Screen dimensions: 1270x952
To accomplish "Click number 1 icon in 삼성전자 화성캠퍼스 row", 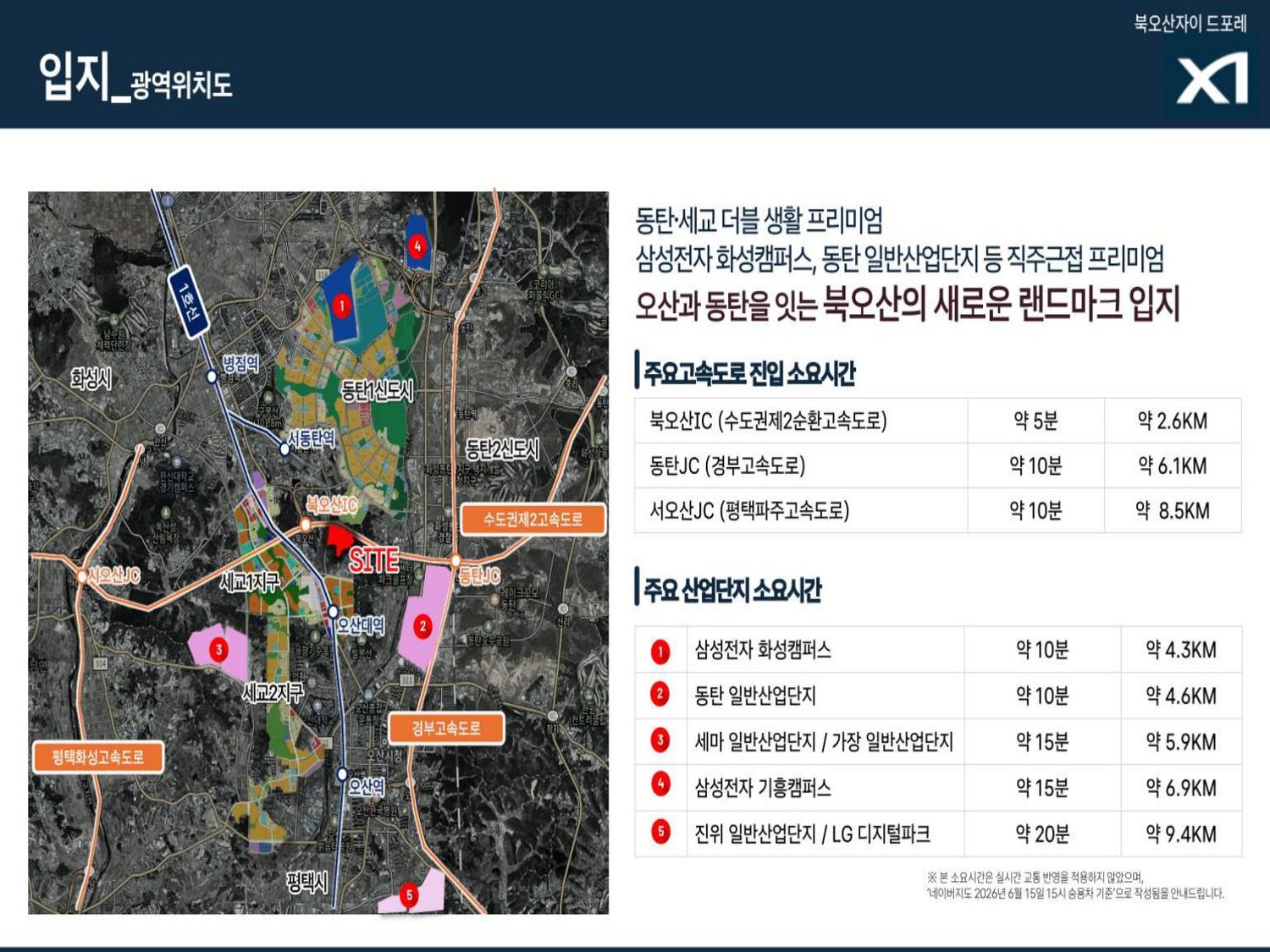I will (660, 651).
